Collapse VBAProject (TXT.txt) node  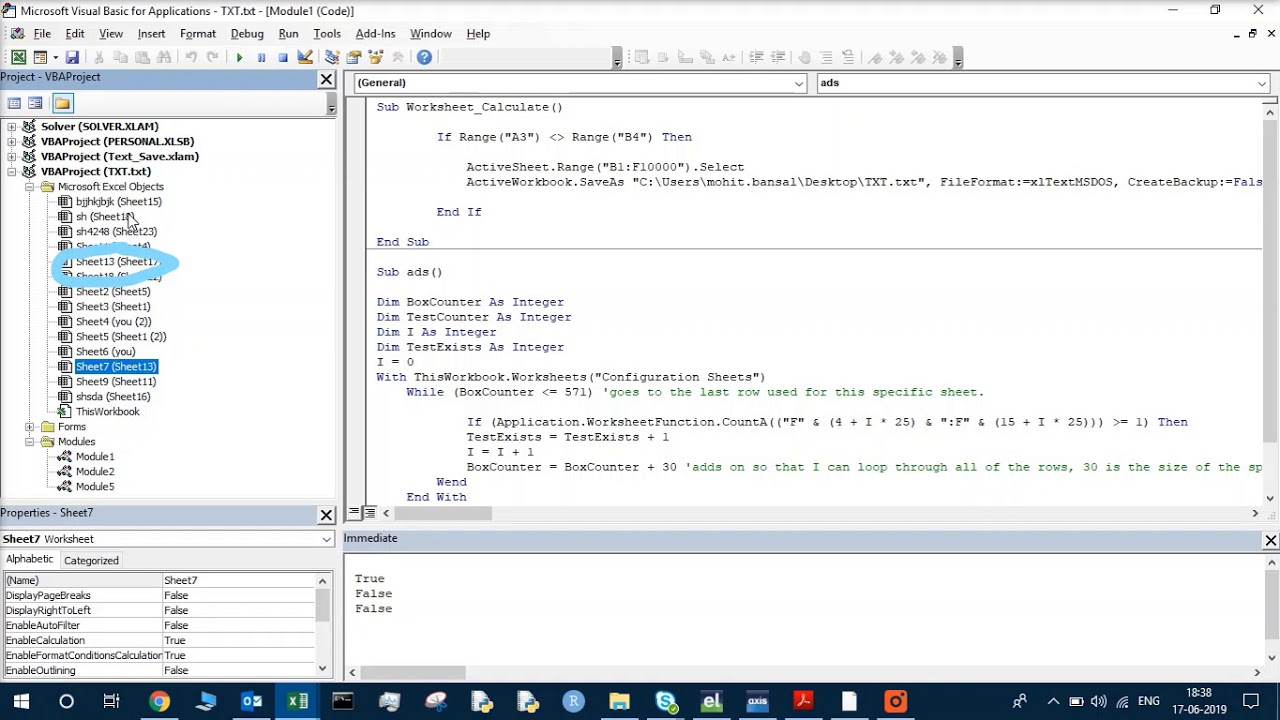[x=12, y=171]
